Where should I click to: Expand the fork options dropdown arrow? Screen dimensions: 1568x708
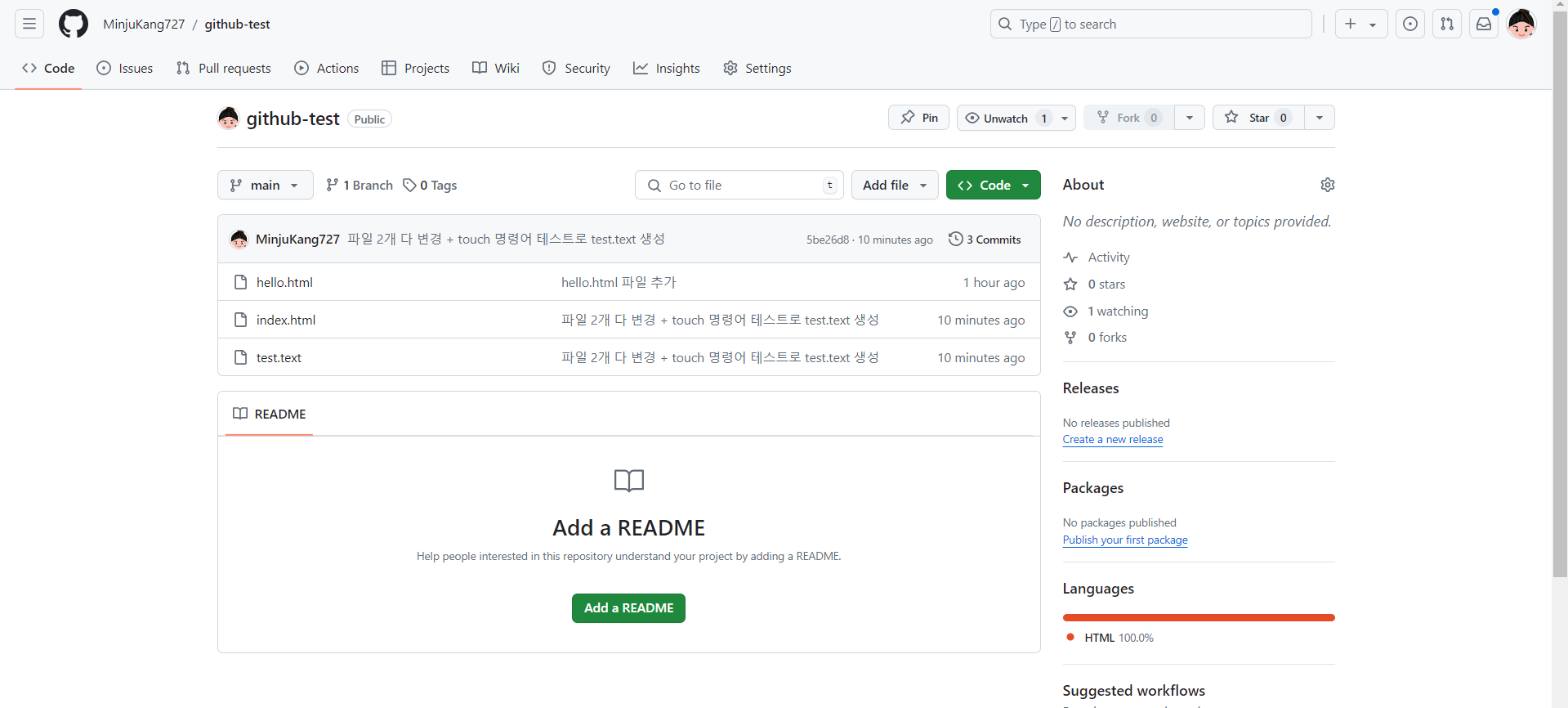pos(1190,118)
